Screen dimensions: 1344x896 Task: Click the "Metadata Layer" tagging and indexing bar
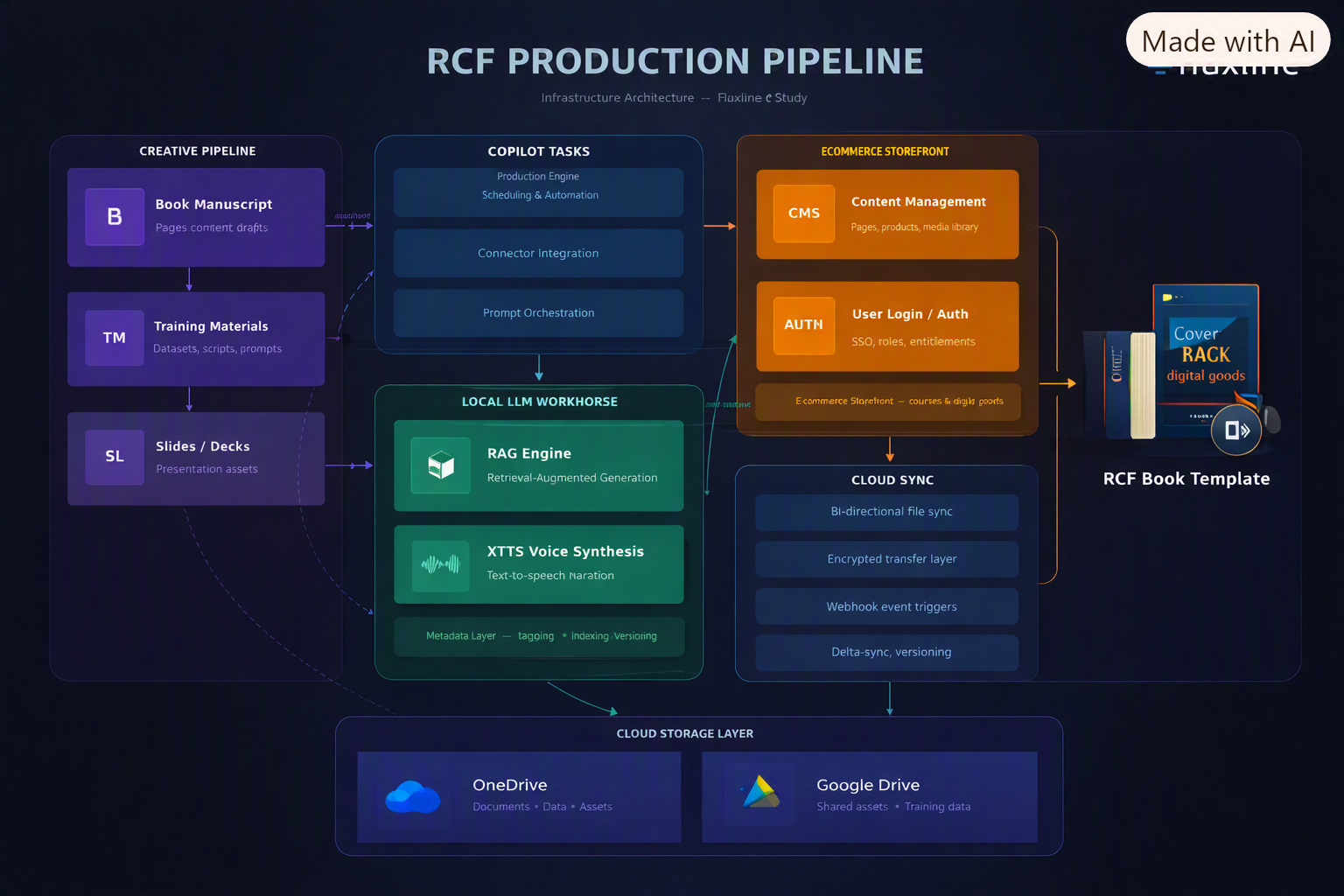click(539, 636)
